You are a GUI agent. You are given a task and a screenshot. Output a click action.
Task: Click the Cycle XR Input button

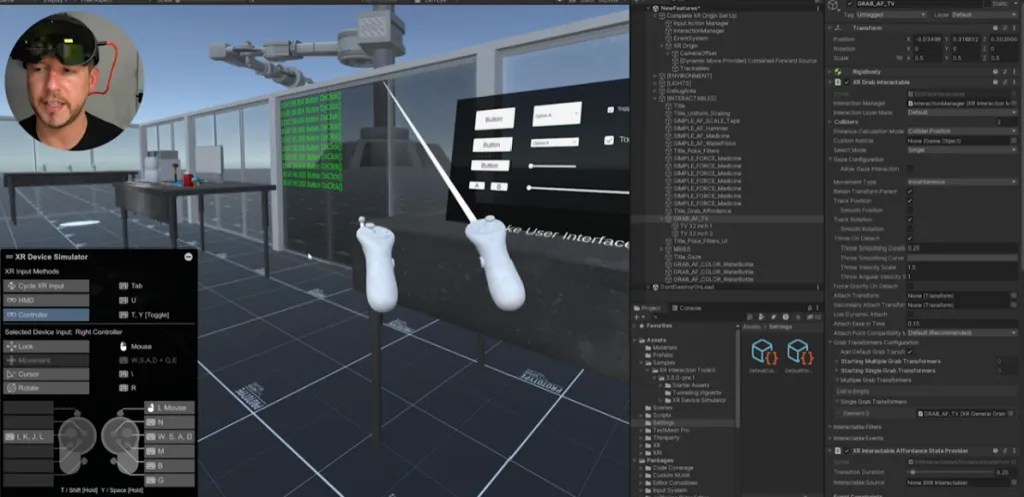[46, 286]
